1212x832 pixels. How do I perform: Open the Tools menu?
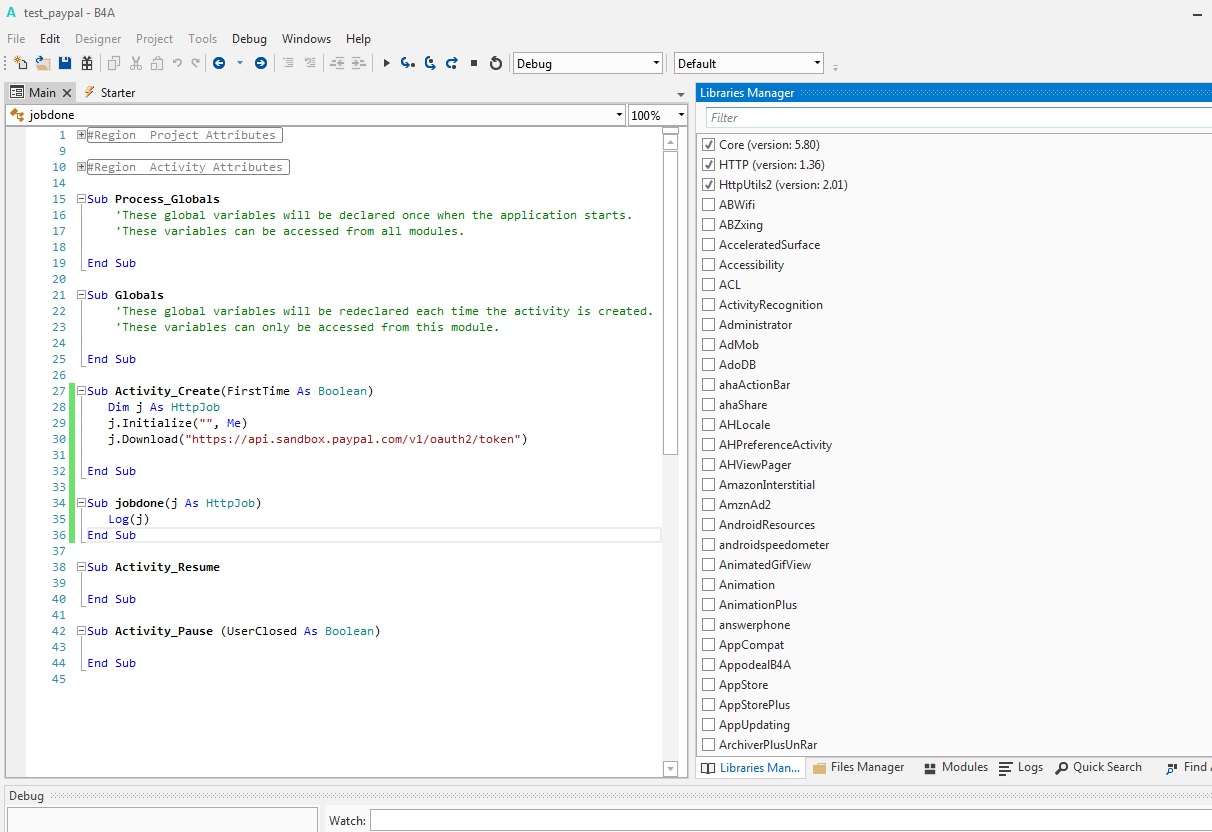coord(202,39)
